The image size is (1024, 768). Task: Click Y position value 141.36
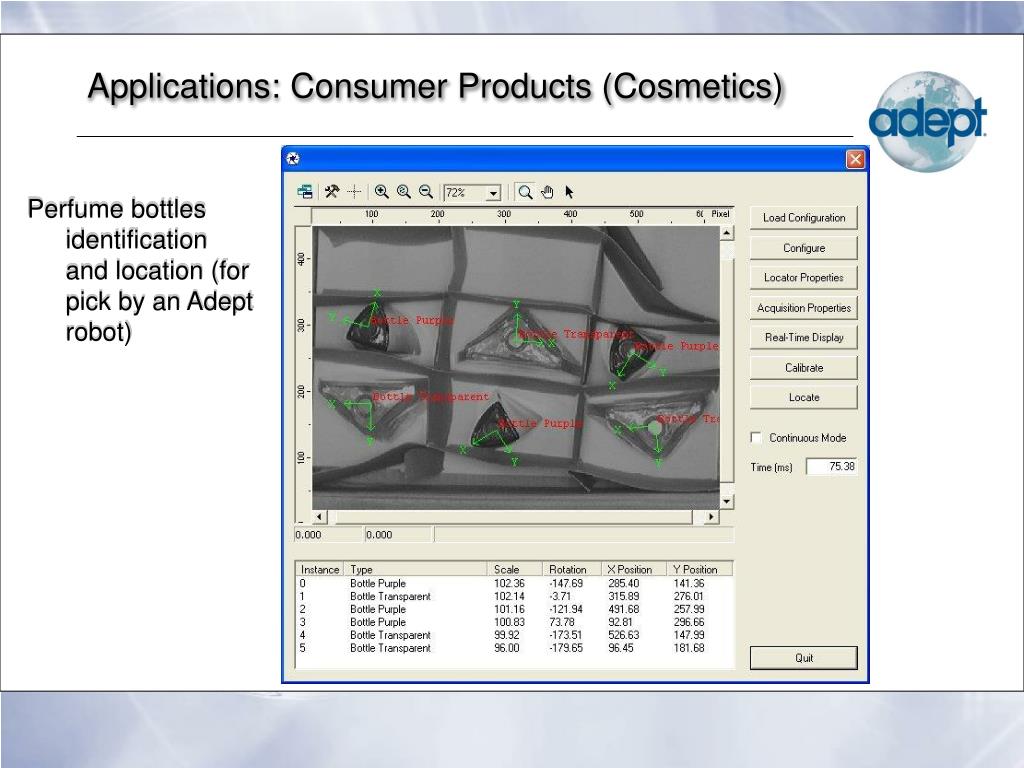689,583
